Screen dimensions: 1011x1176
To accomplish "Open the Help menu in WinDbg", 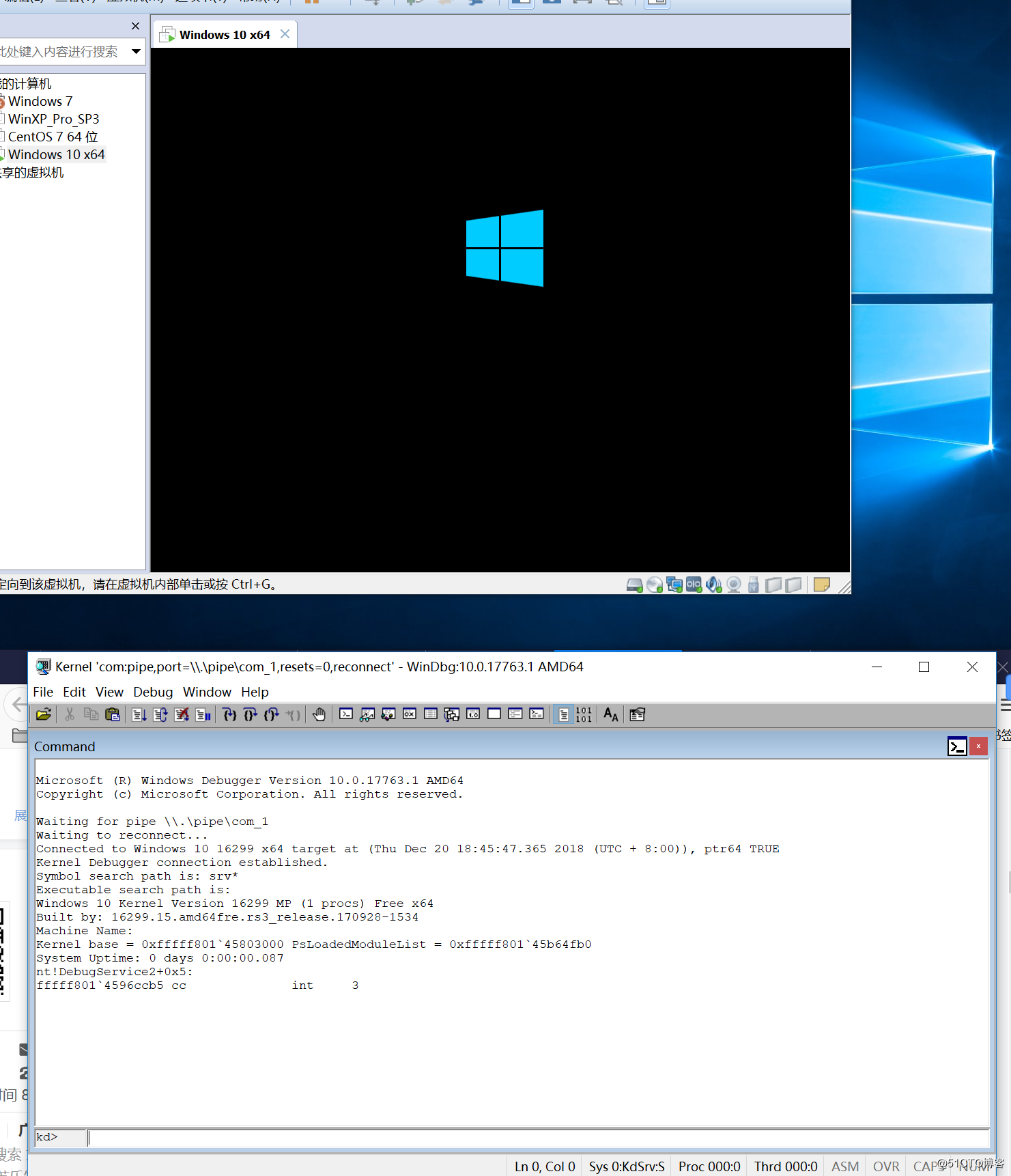I will pyautogui.click(x=255, y=692).
